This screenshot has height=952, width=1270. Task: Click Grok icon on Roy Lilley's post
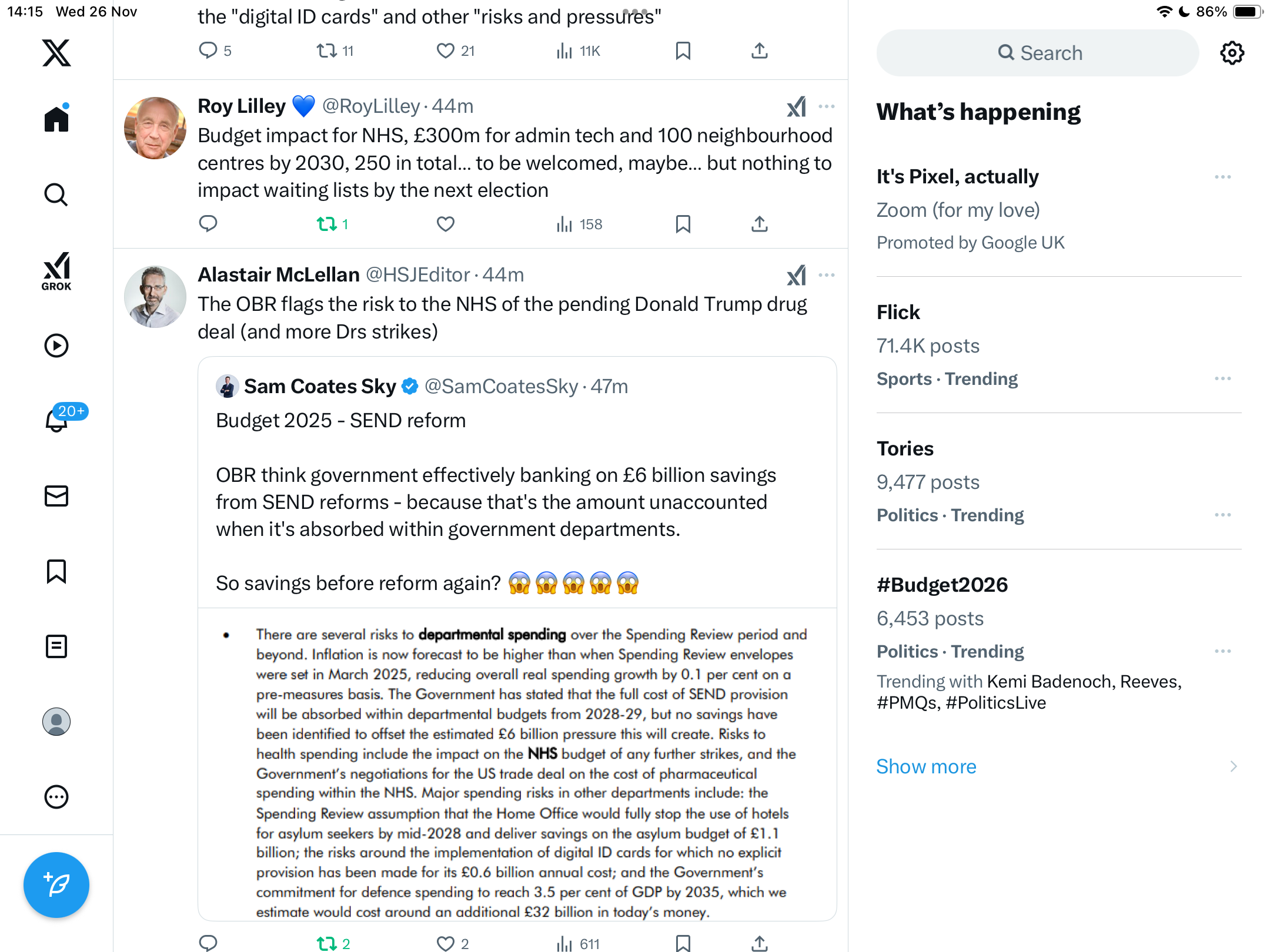797,106
